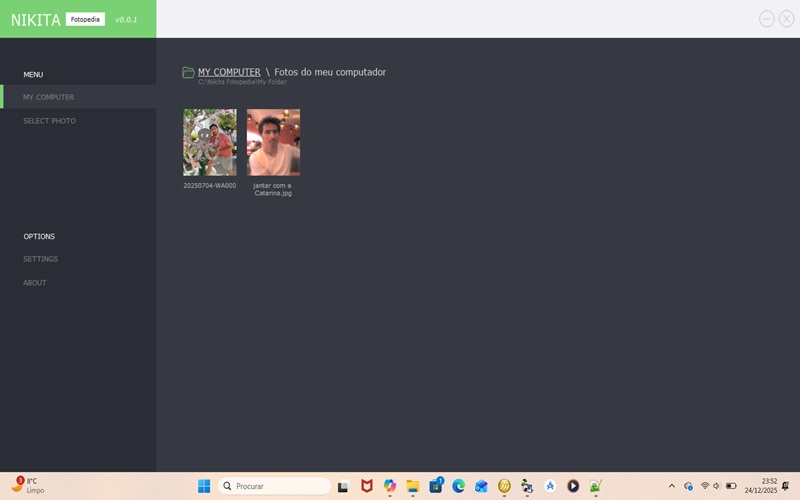The image size is (800, 500).
Task: Open Microsoft Edge from the taskbar
Action: point(459,486)
